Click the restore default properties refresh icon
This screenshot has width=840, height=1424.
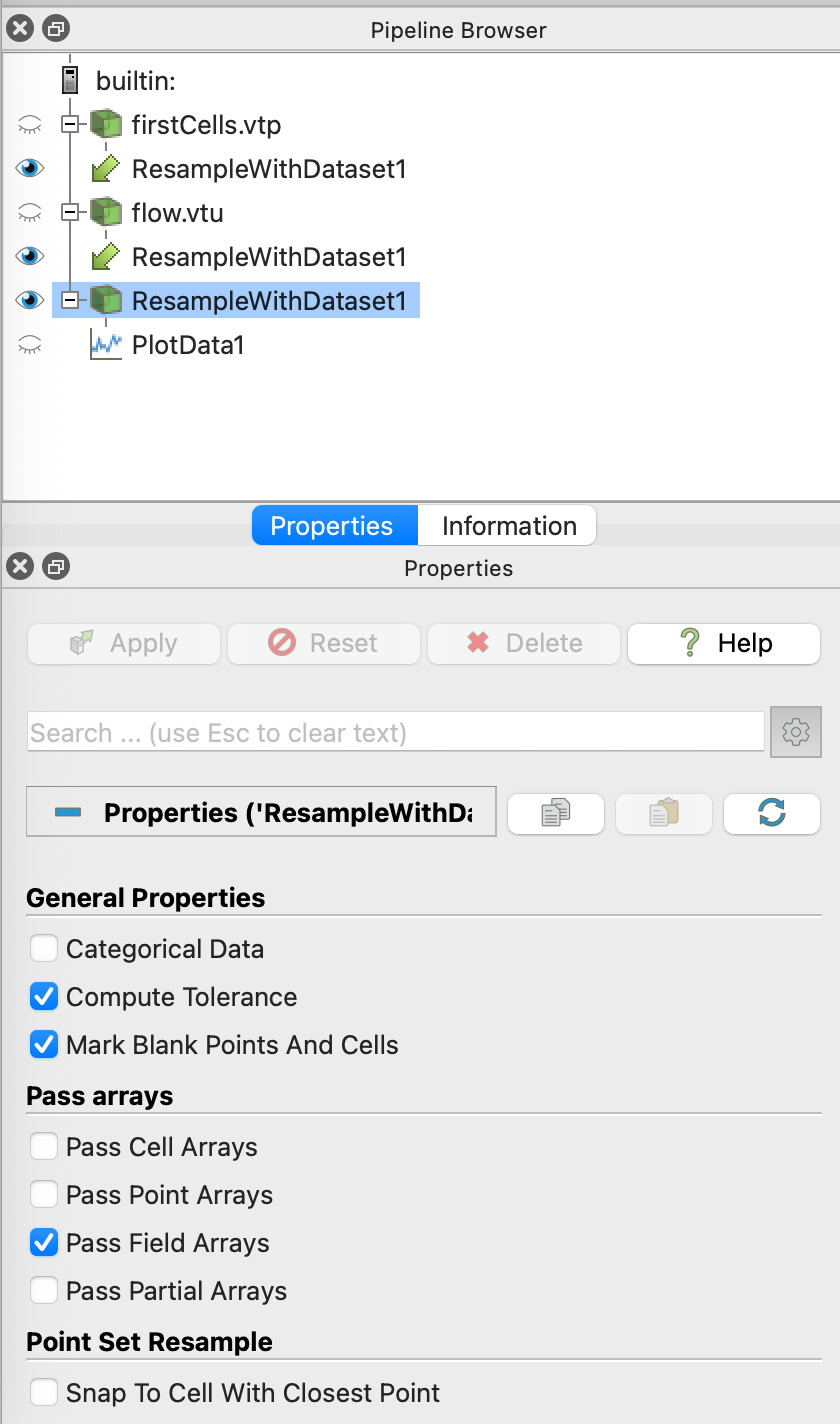771,814
